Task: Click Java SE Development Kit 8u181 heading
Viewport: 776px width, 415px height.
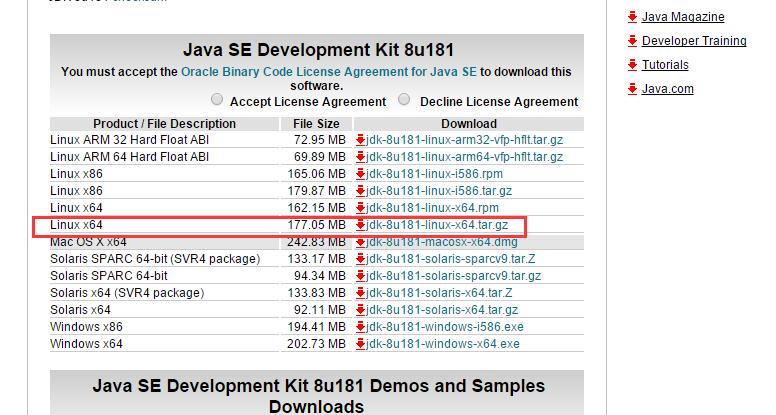Action: [x=318, y=50]
